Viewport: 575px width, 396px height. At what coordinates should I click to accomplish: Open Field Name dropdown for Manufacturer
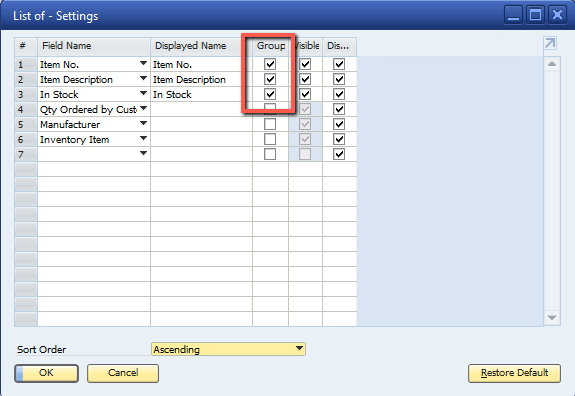point(144,124)
